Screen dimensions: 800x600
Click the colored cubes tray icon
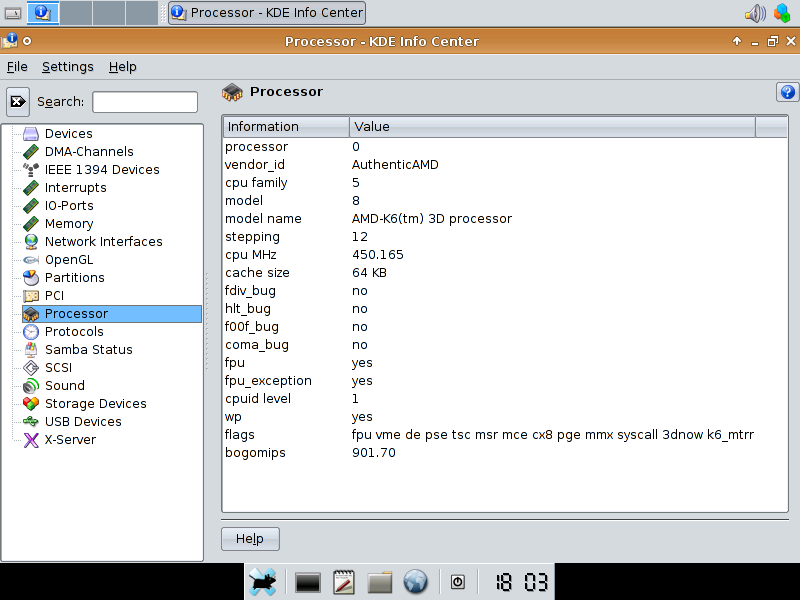pos(782,13)
